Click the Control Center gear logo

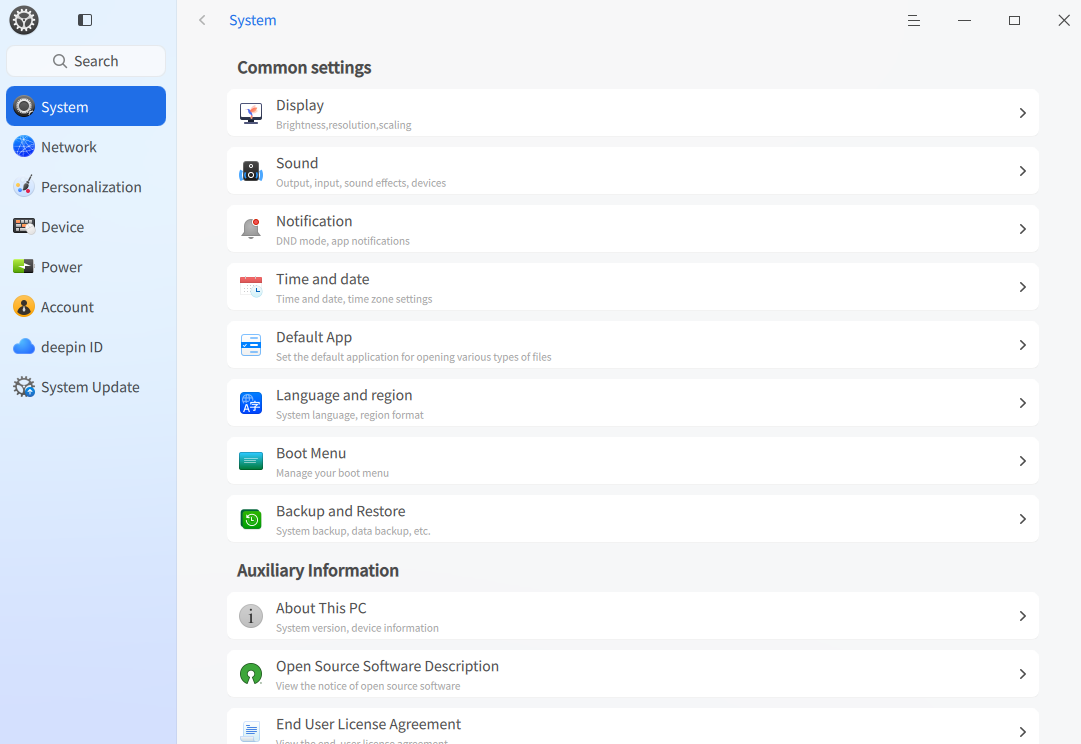click(24, 20)
